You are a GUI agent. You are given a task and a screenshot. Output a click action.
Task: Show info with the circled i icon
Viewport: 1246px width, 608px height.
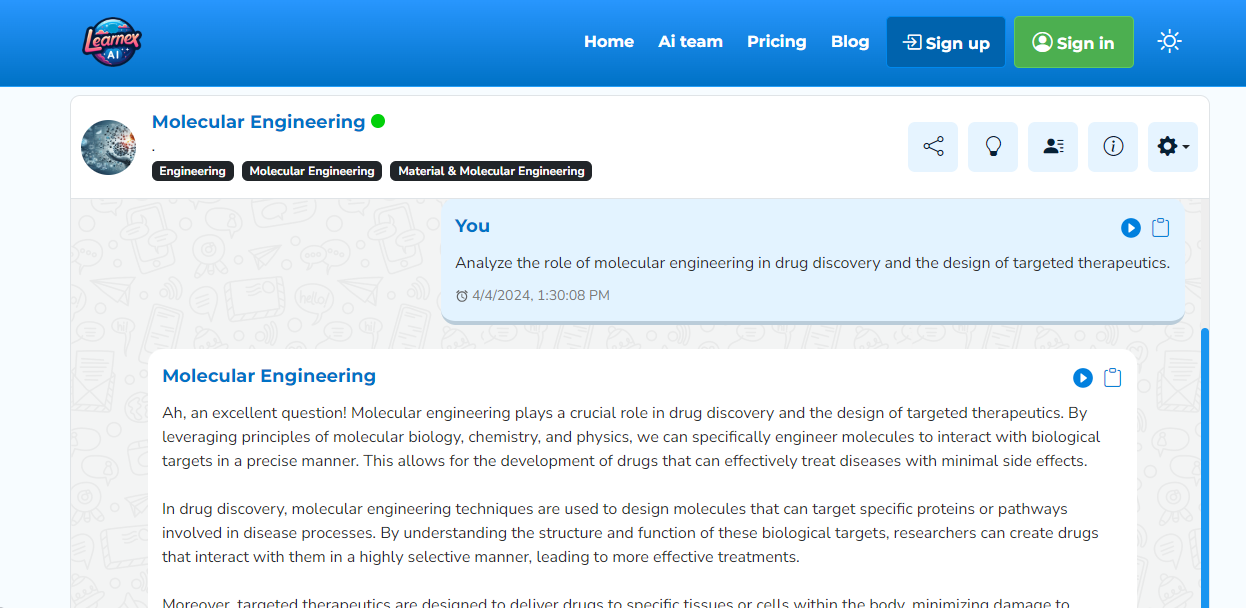point(1113,147)
